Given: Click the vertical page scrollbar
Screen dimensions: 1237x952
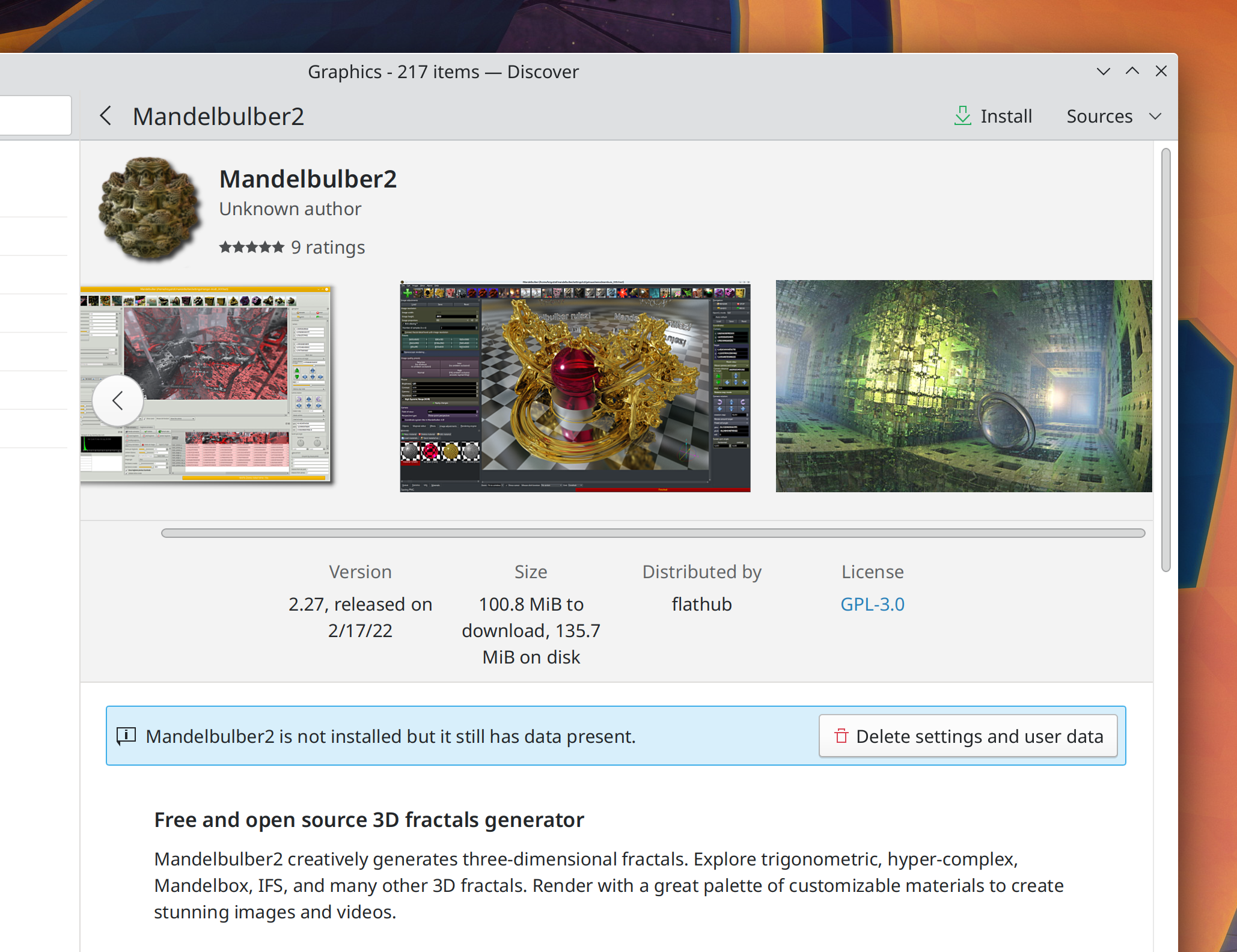Looking at the screenshot, I should point(1165,361).
